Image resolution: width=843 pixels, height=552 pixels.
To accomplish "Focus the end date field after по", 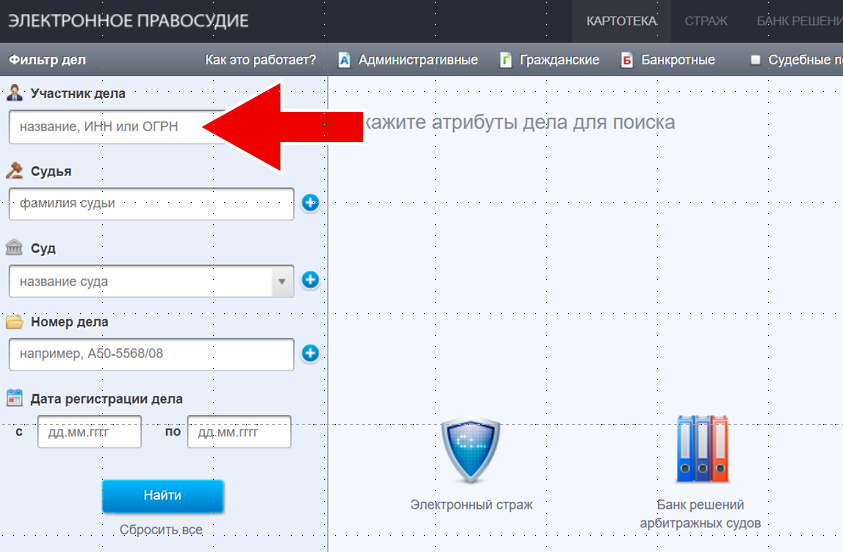I will [x=239, y=432].
